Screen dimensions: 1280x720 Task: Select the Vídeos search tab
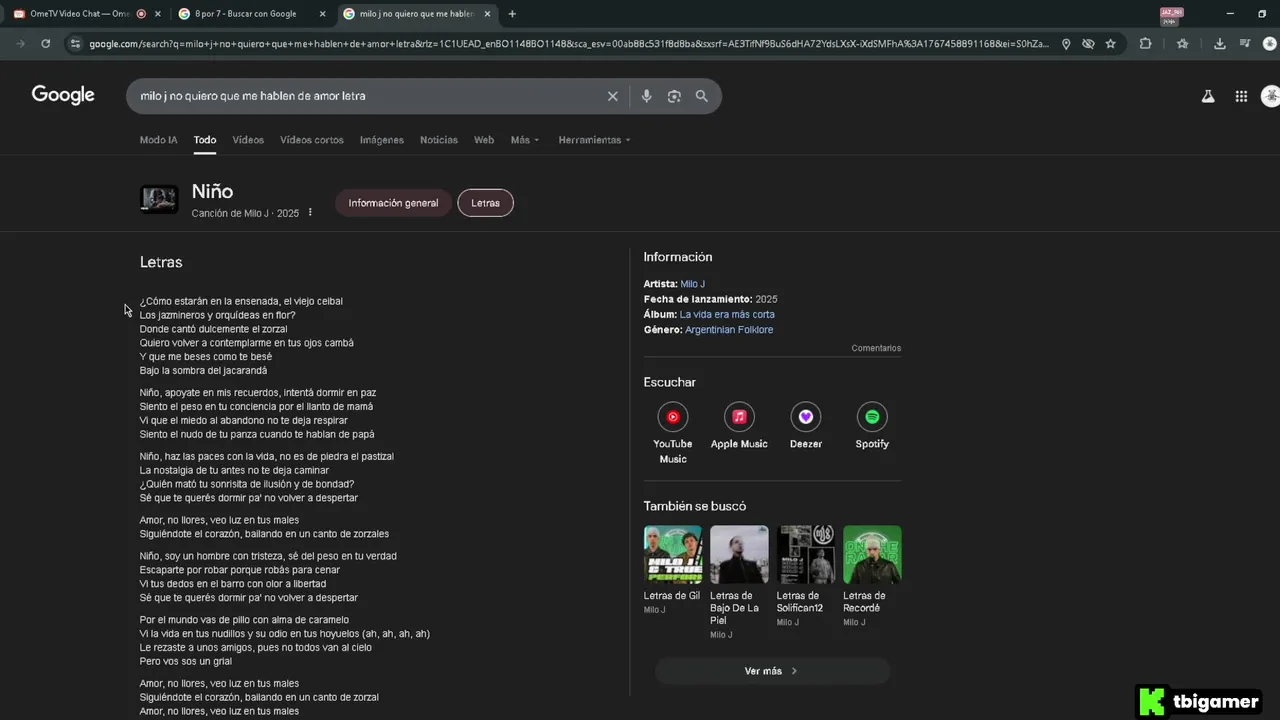click(248, 140)
